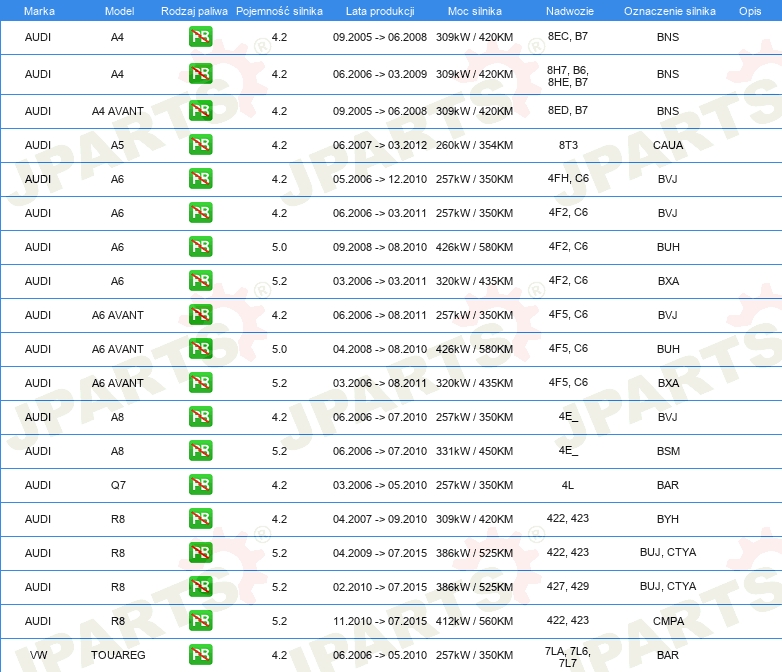The image size is (782, 672).
Task: Click the fuel icon in the A6 BXA row
Action: (x=200, y=280)
